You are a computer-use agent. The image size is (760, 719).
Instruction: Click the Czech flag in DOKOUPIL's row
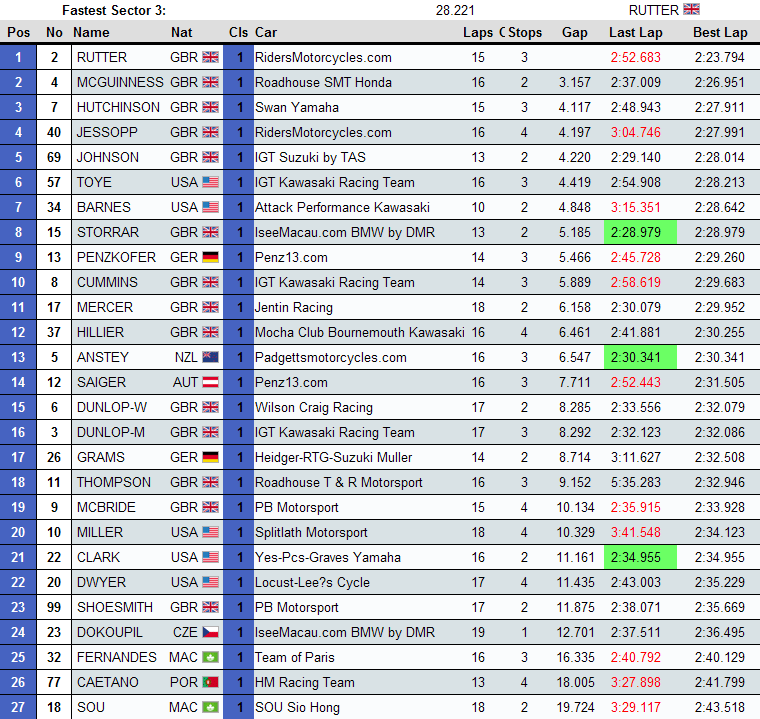tap(210, 632)
